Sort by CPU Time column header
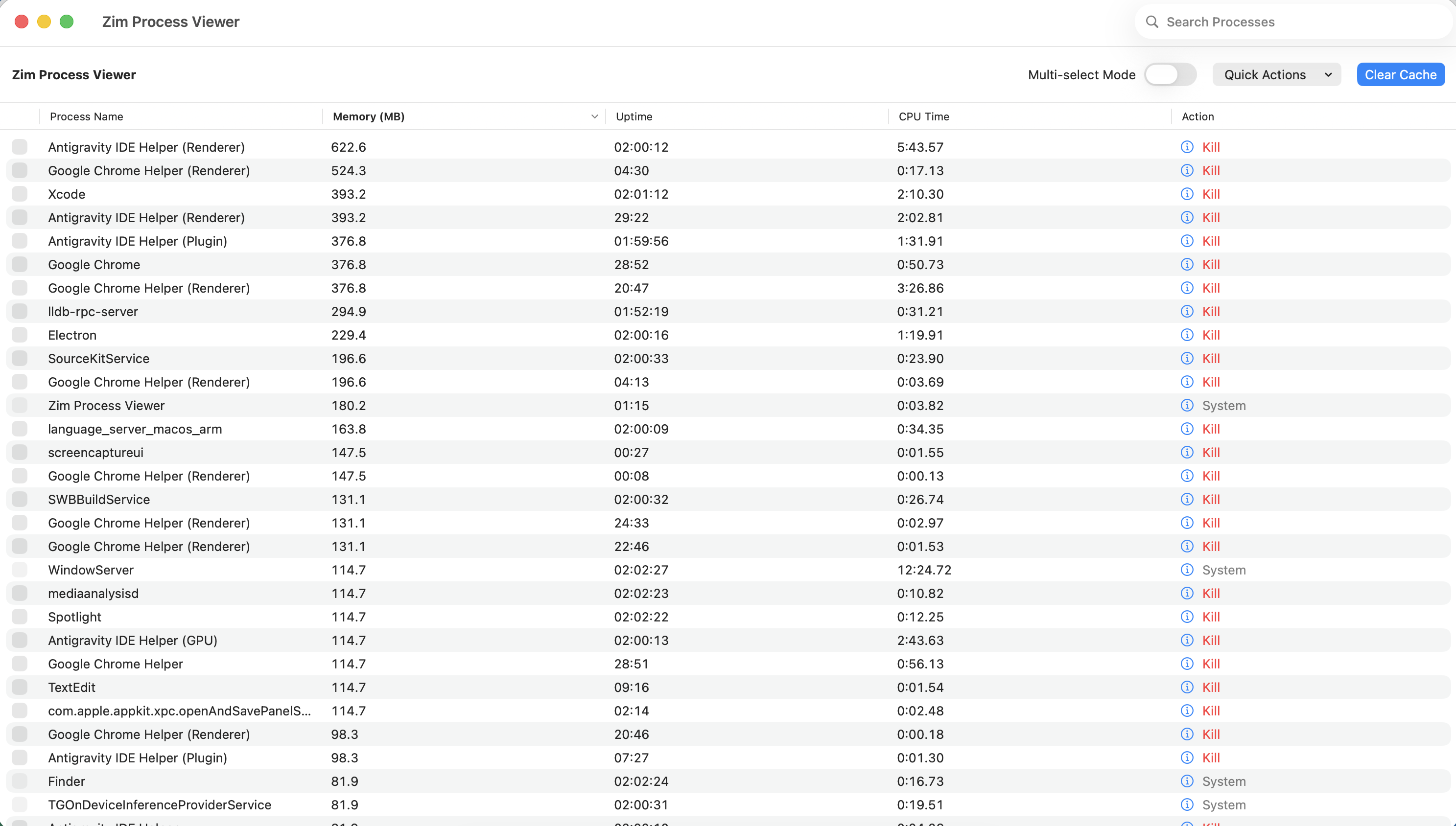 tap(924, 116)
